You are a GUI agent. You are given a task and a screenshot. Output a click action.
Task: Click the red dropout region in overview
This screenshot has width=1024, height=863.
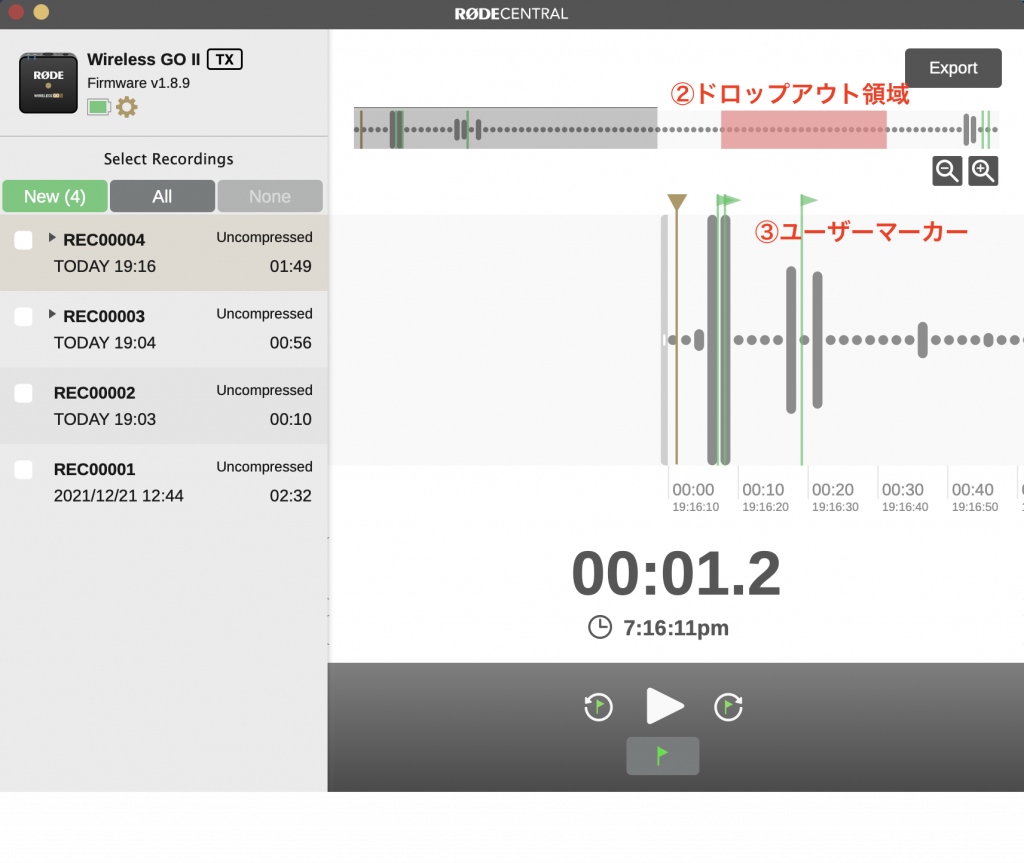pos(803,129)
